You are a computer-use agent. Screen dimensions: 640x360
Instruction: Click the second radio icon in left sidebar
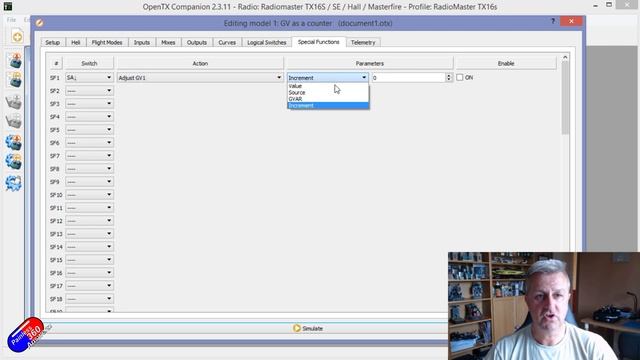[x=14, y=80]
